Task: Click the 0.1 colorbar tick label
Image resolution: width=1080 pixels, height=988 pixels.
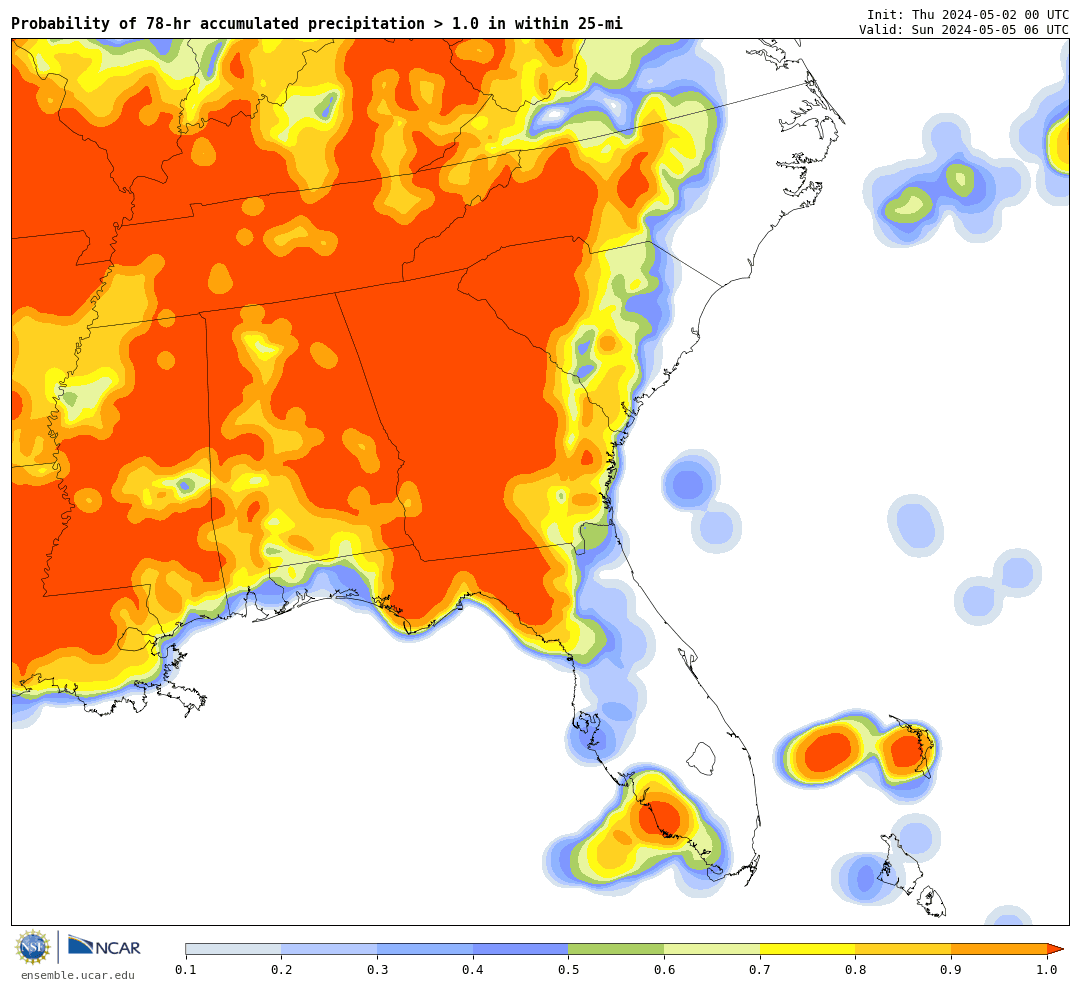Action: pyautogui.click(x=185, y=970)
